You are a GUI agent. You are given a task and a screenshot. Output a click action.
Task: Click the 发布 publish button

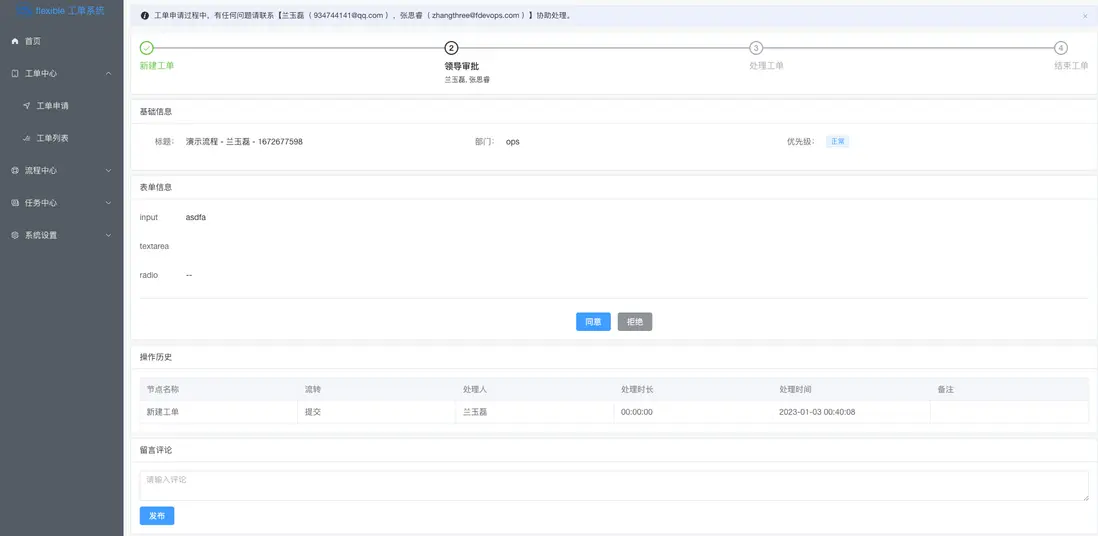(157, 516)
